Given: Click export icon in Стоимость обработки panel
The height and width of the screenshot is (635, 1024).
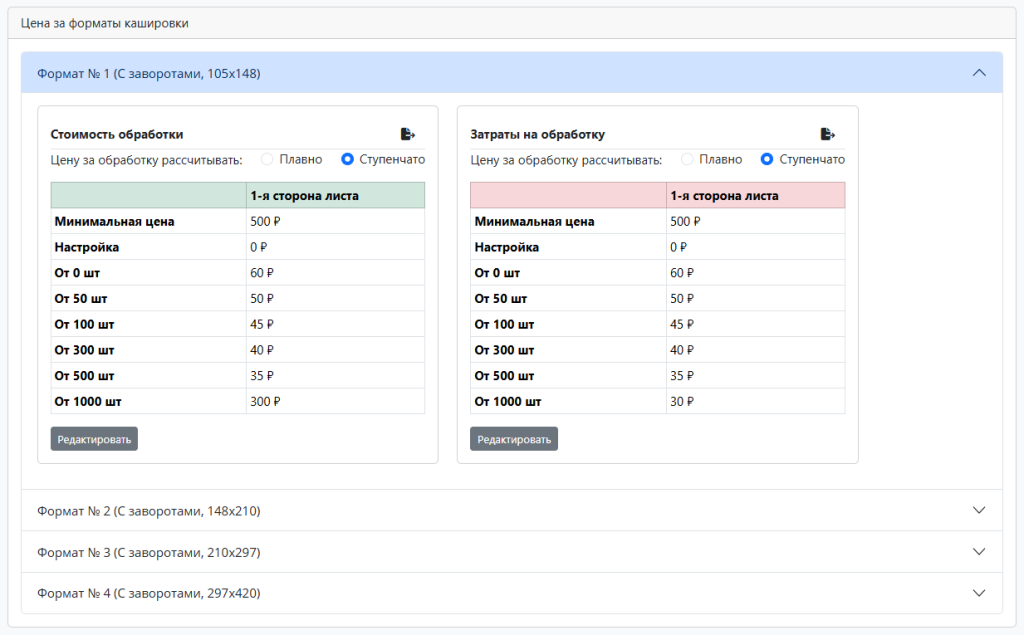Looking at the screenshot, I should pyautogui.click(x=407, y=134).
